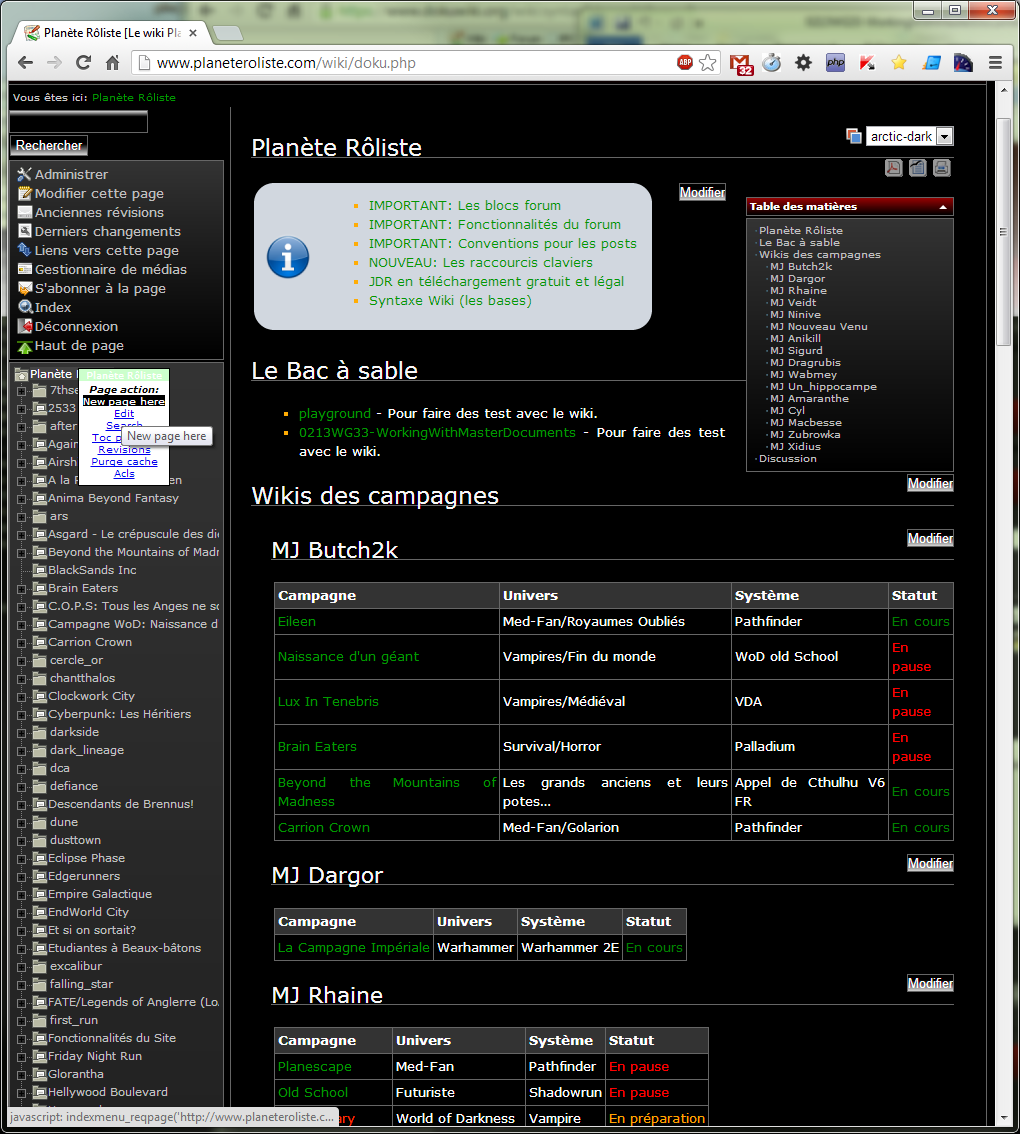Image resolution: width=1020 pixels, height=1134 pixels.
Task: Collapse the Table des matières panel
Action: point(942,207)
